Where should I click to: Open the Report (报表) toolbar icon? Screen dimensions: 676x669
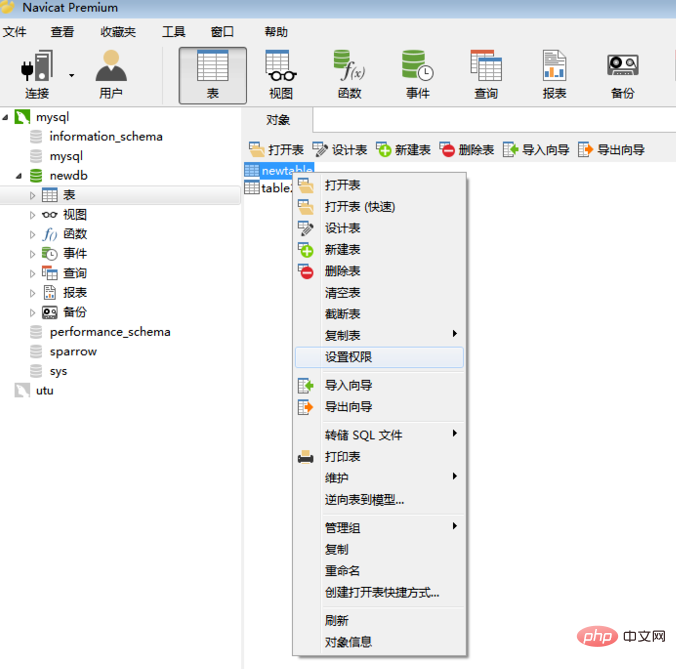coord(554,75)
